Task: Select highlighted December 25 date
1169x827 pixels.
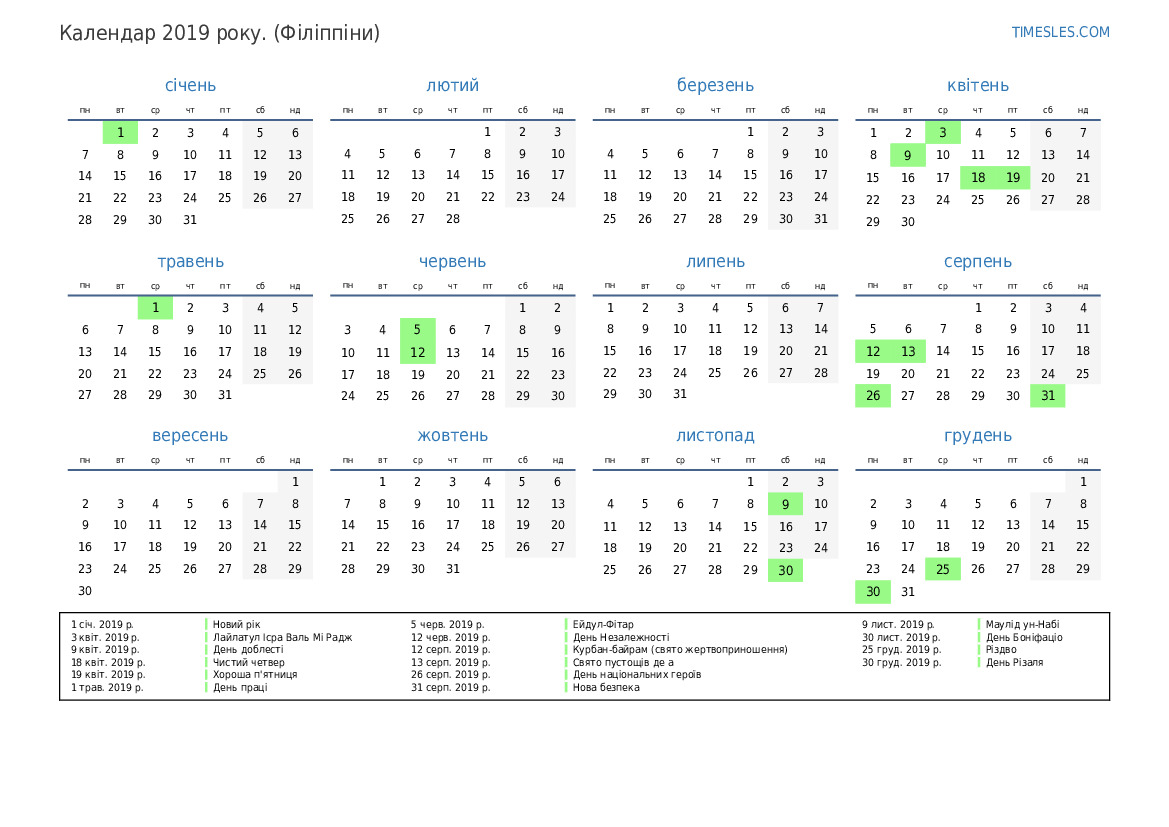Action: pyautogui.click(x=942, y=569)
